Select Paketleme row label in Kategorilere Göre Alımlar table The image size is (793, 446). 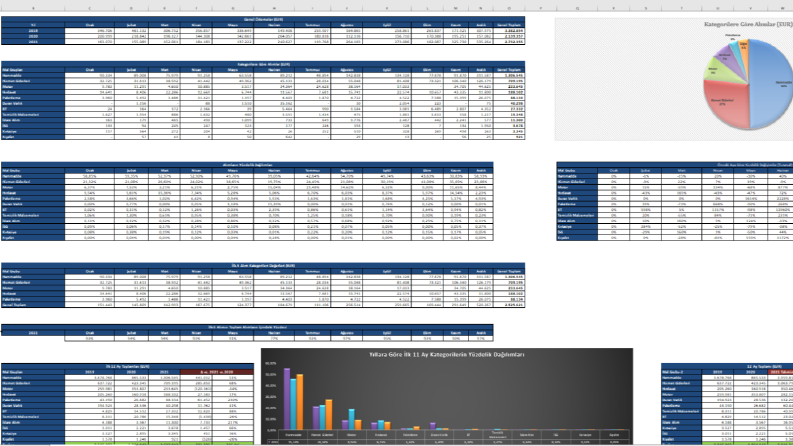[x=33, y=98]
